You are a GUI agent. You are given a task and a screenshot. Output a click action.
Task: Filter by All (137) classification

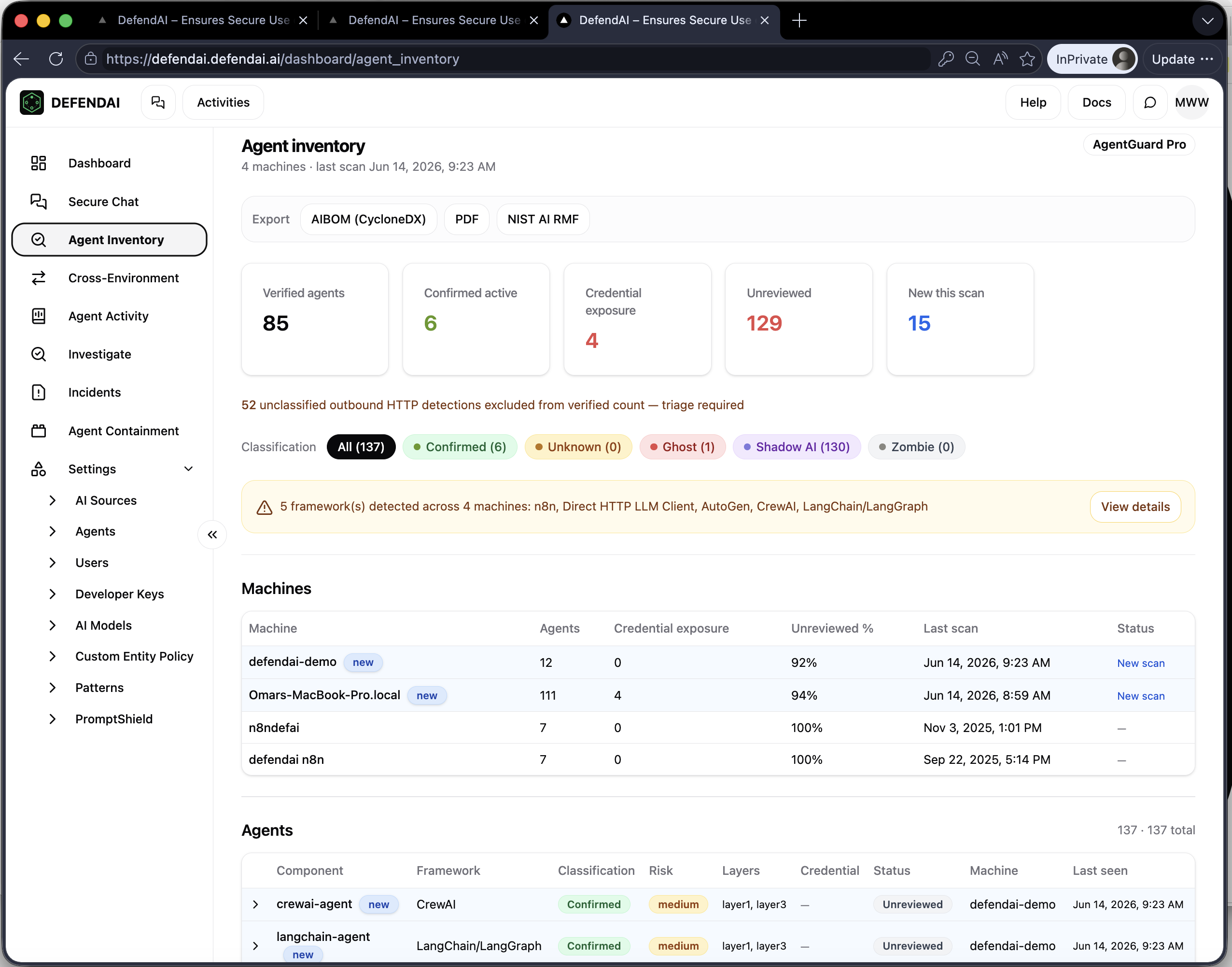pos(361,447)
